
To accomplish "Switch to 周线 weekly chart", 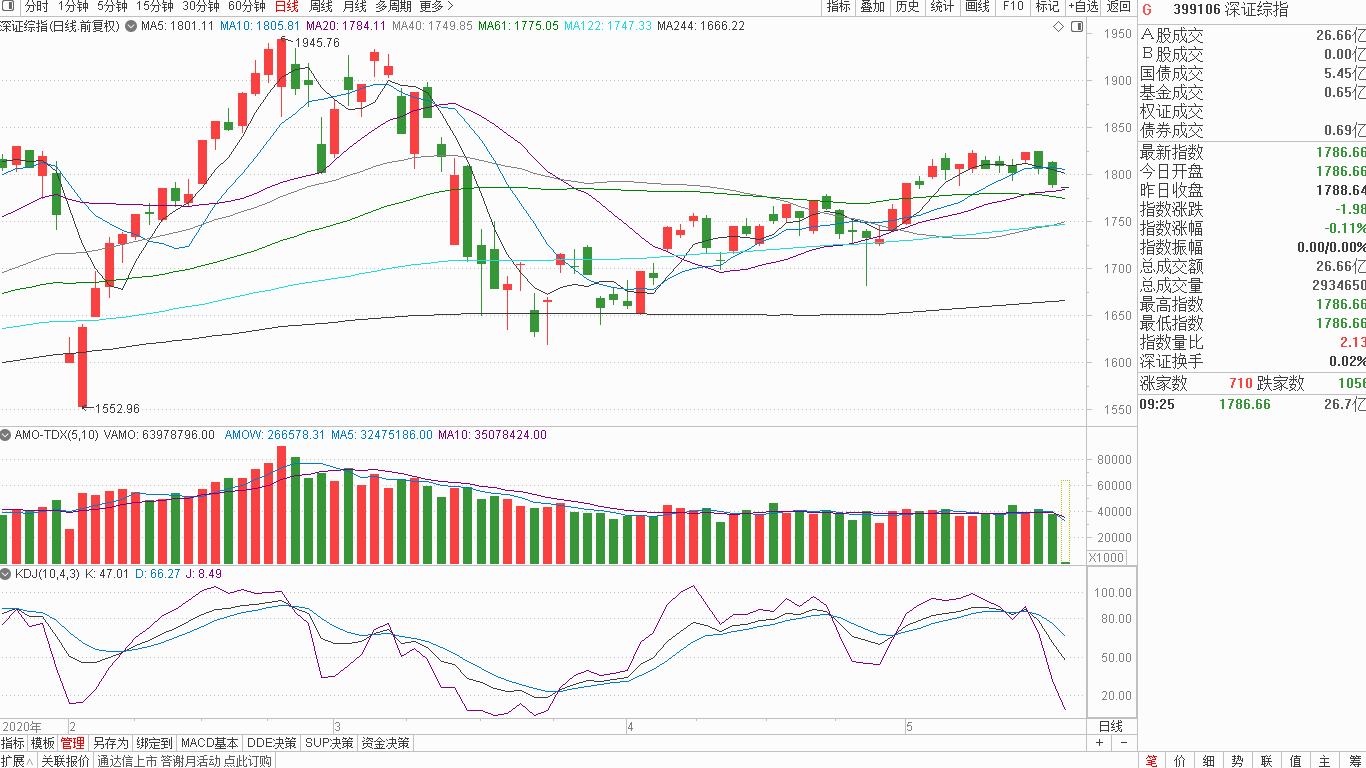I will (320, 7).
